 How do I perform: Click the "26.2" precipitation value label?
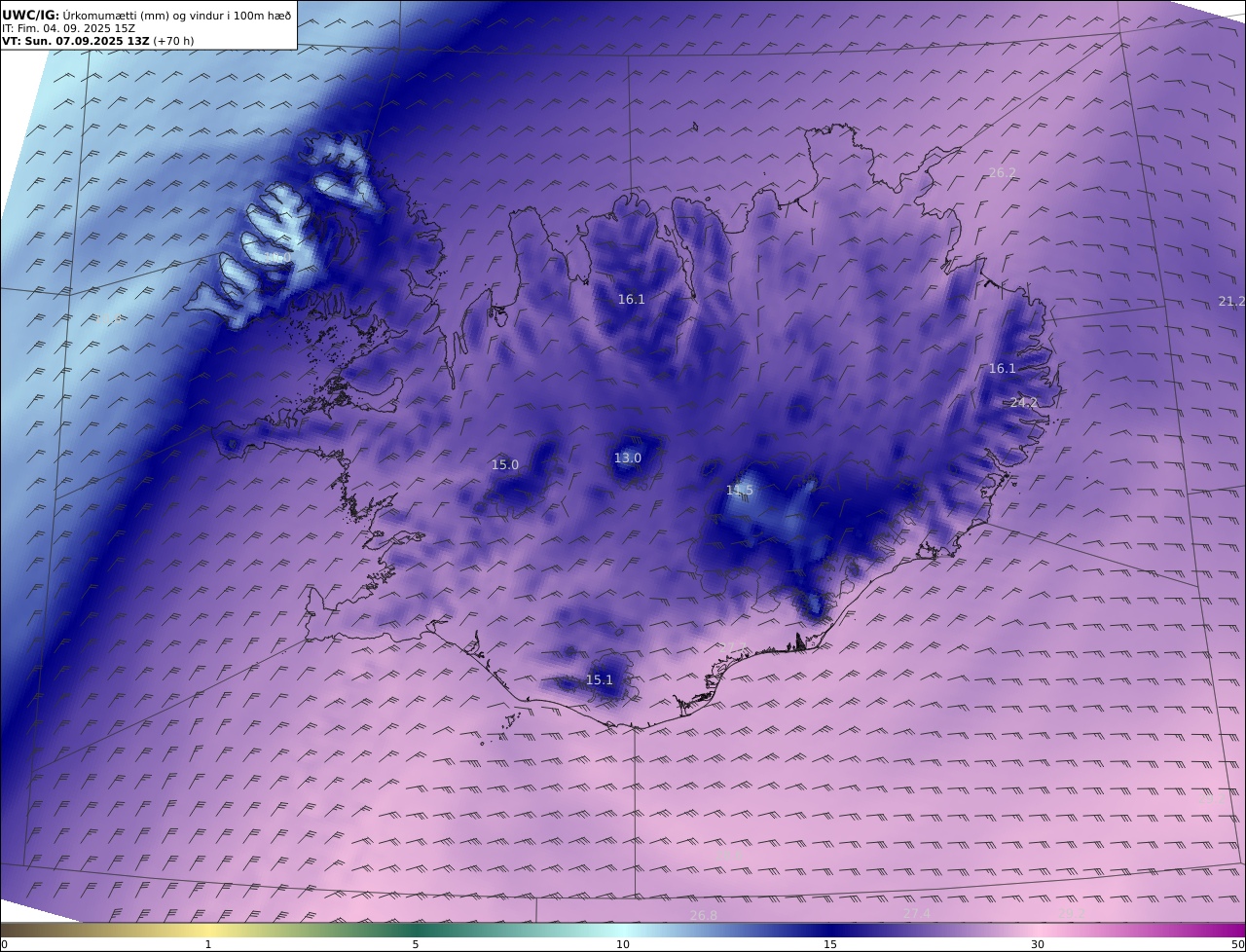[x=1002, y=172]
